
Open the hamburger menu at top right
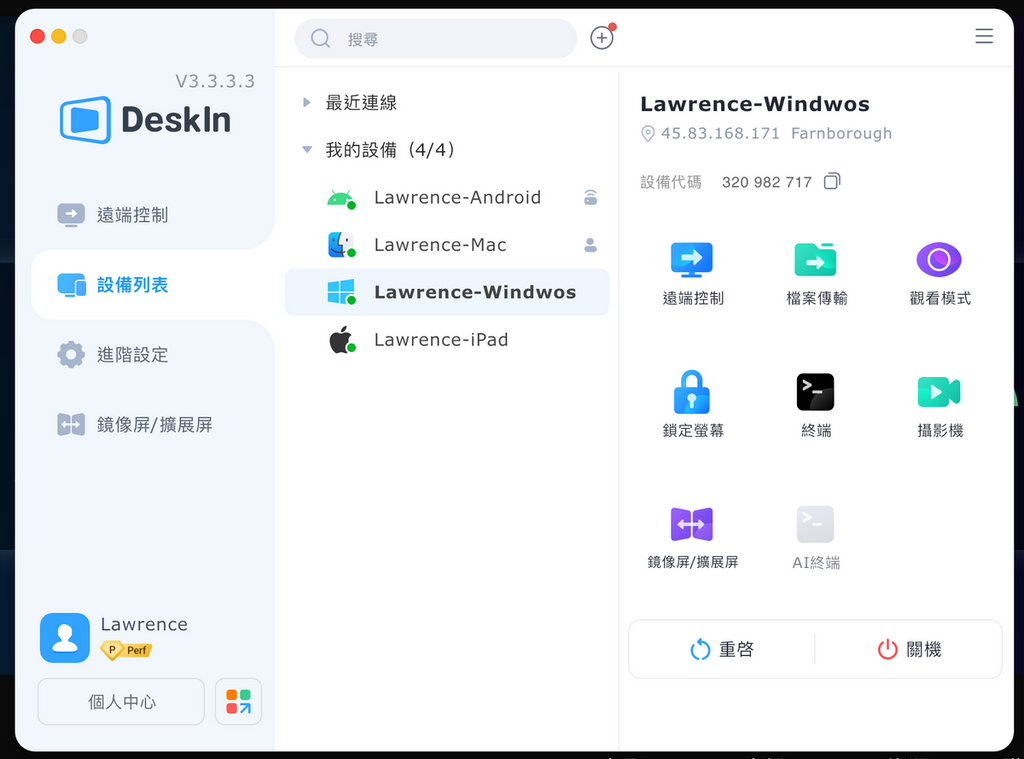click(984, 37)
